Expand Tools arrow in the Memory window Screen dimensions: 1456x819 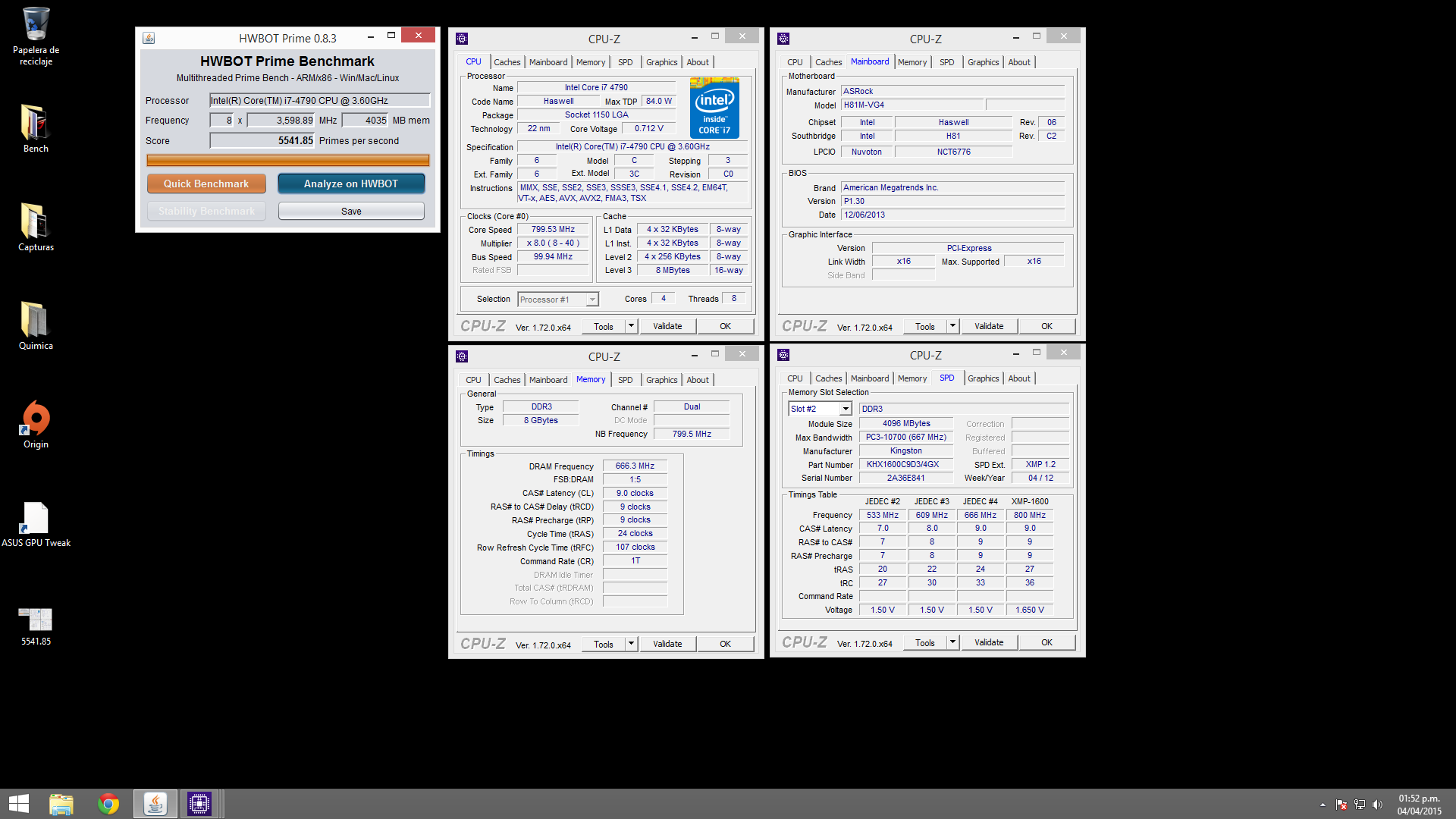point(631,644)
